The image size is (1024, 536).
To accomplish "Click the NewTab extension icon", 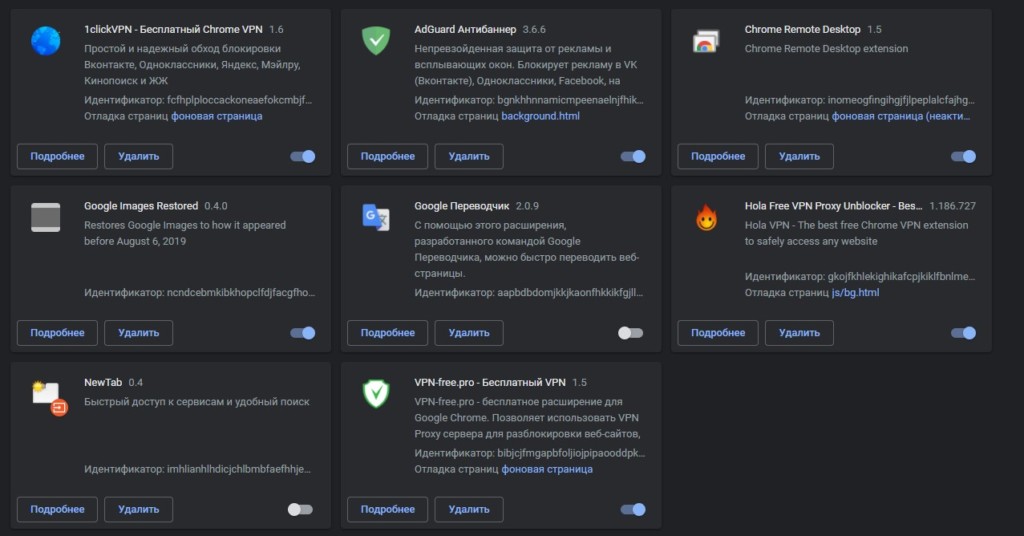I will click(50, 398).
